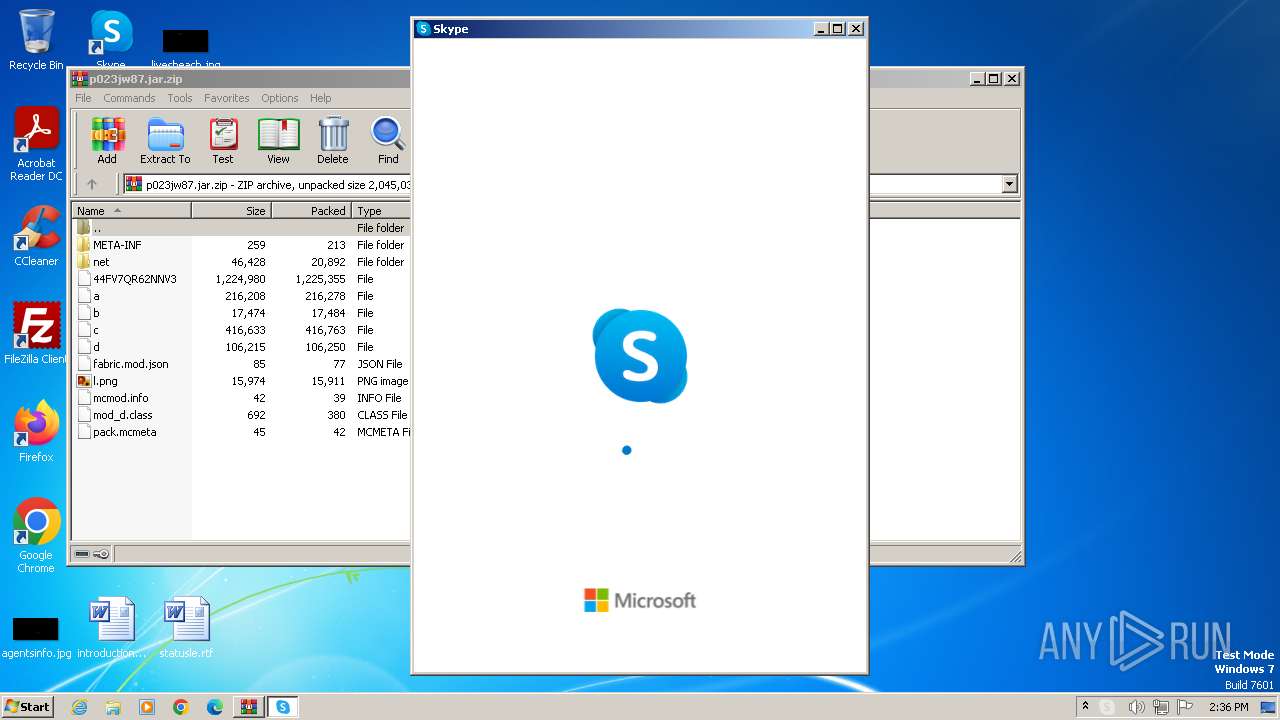Open Microsoft Edge from the taskbar
The height and width of the screenshot is (720, 1280).
(215, 707)
